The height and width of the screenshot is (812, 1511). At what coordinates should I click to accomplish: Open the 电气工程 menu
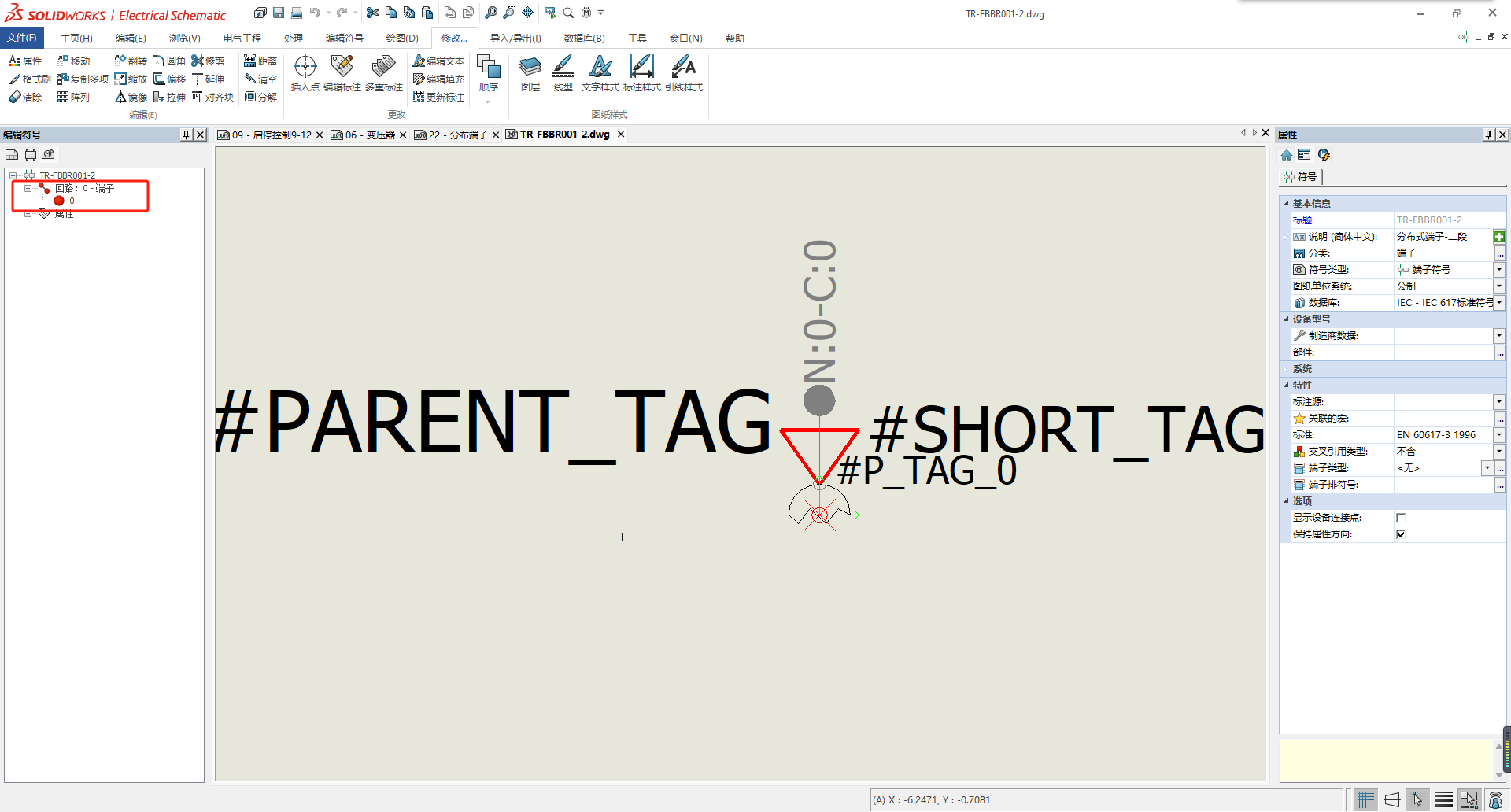(x=242, y=39)
